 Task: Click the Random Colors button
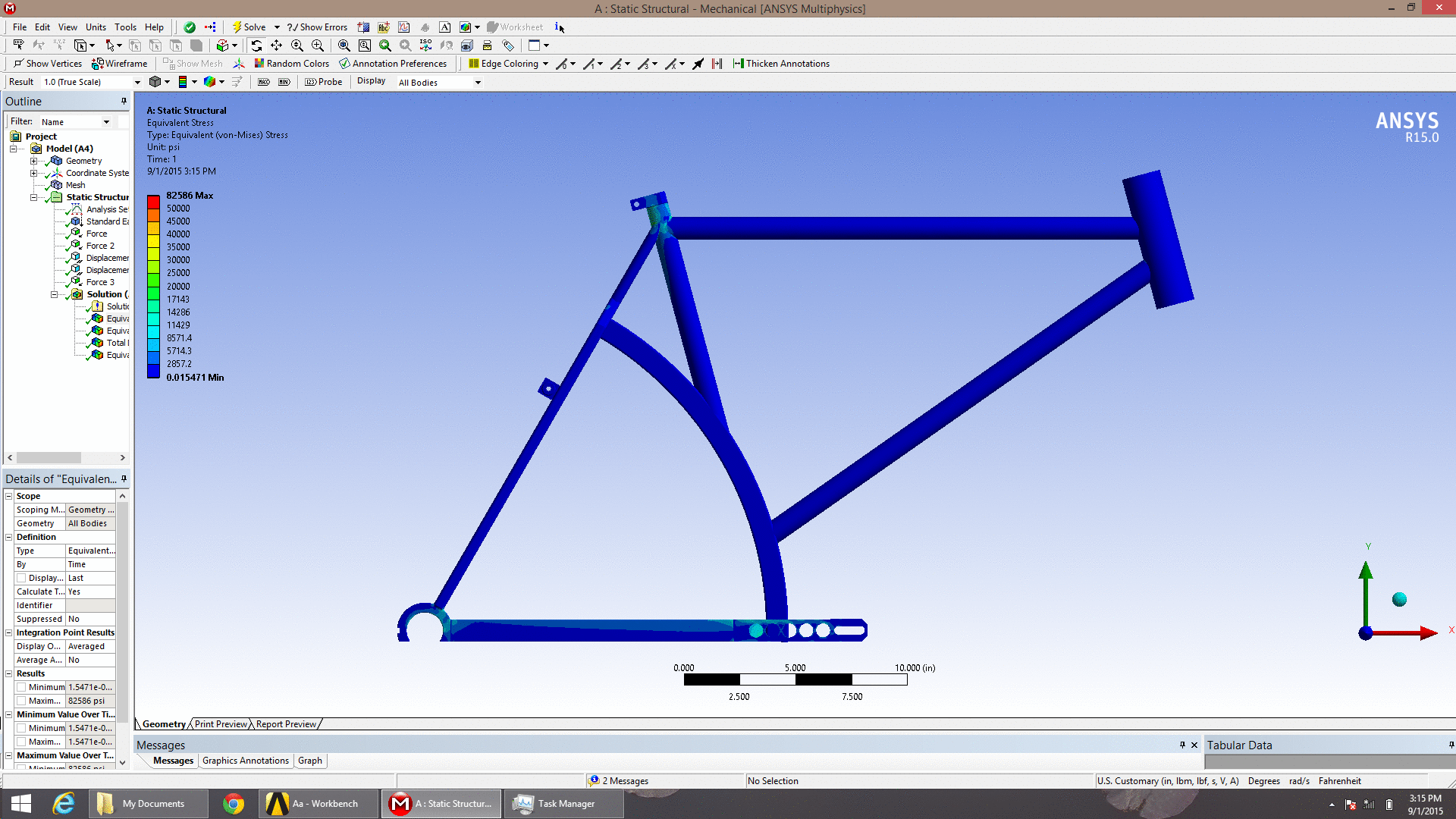point(291,64)
